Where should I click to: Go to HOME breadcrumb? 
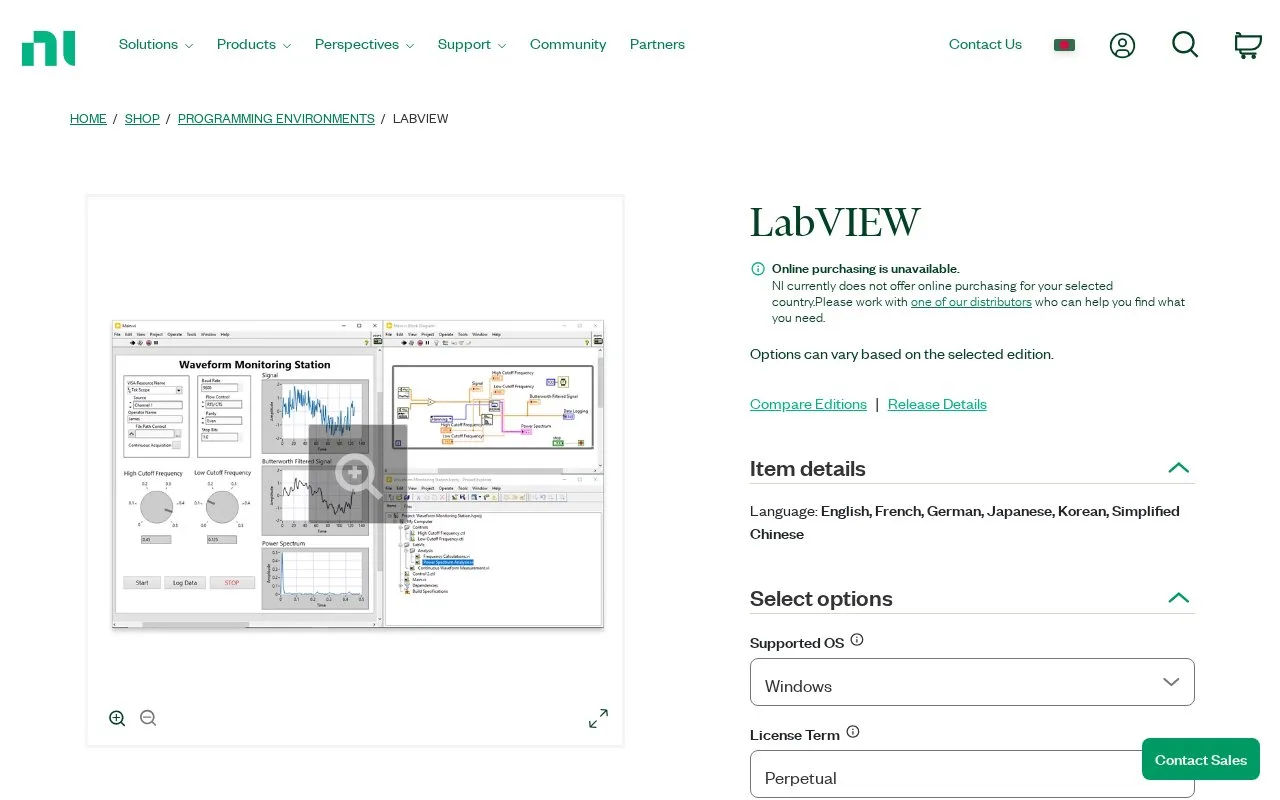pos(88,119)
